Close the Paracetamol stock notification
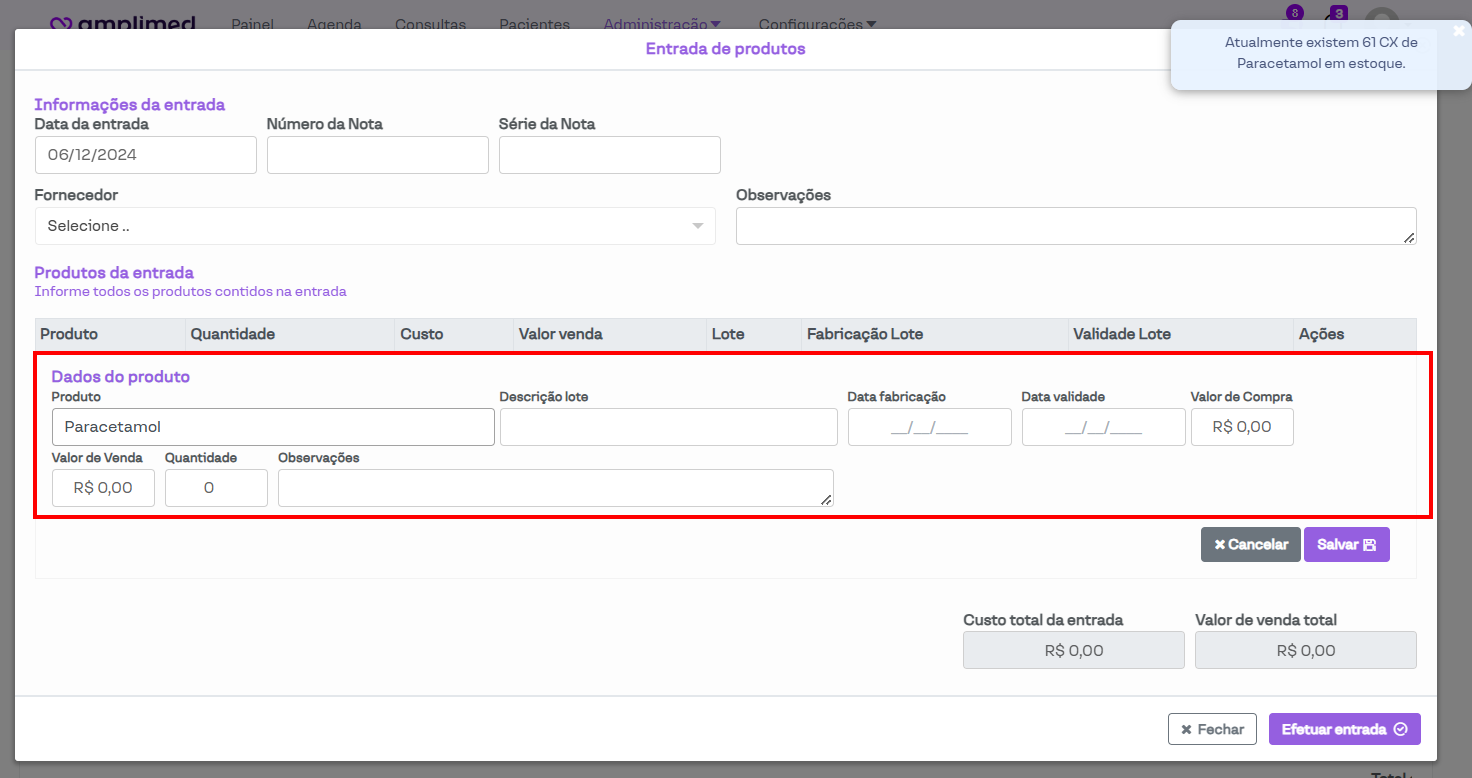Screen dimensions: 1472x778 [x=1459, y=31]
